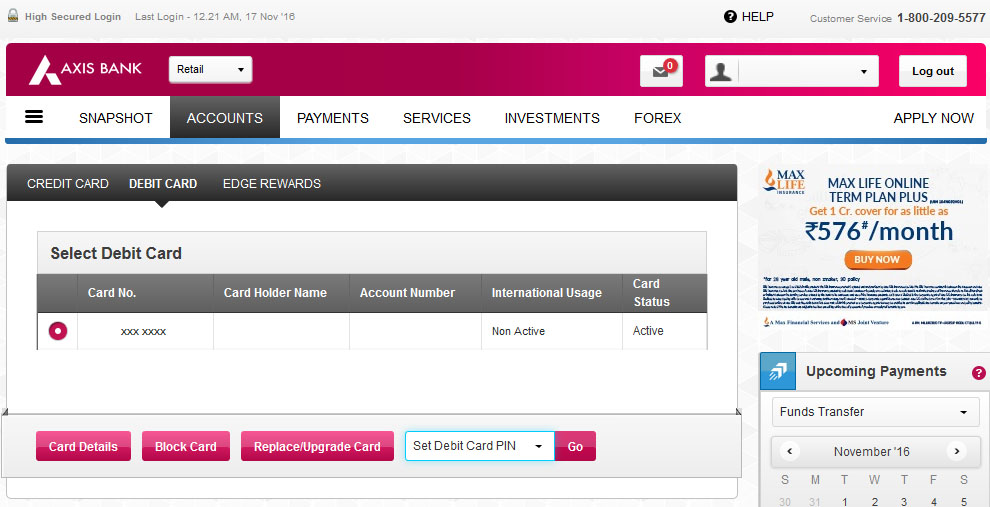
Task: Open the SNAPSHOT menu
Action: click(116, 118)
